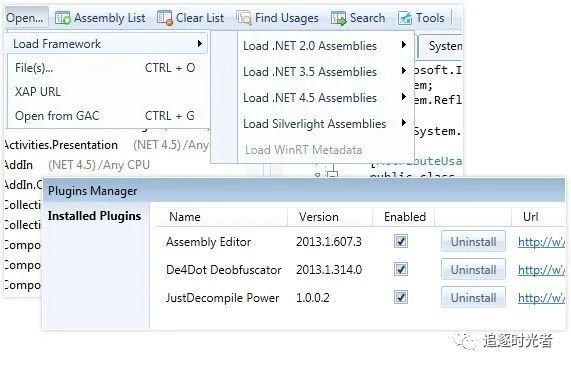Click the Assembly List toolbar icon
The width and height of the screenshot is (571, 366).
[x=63, y=18]
